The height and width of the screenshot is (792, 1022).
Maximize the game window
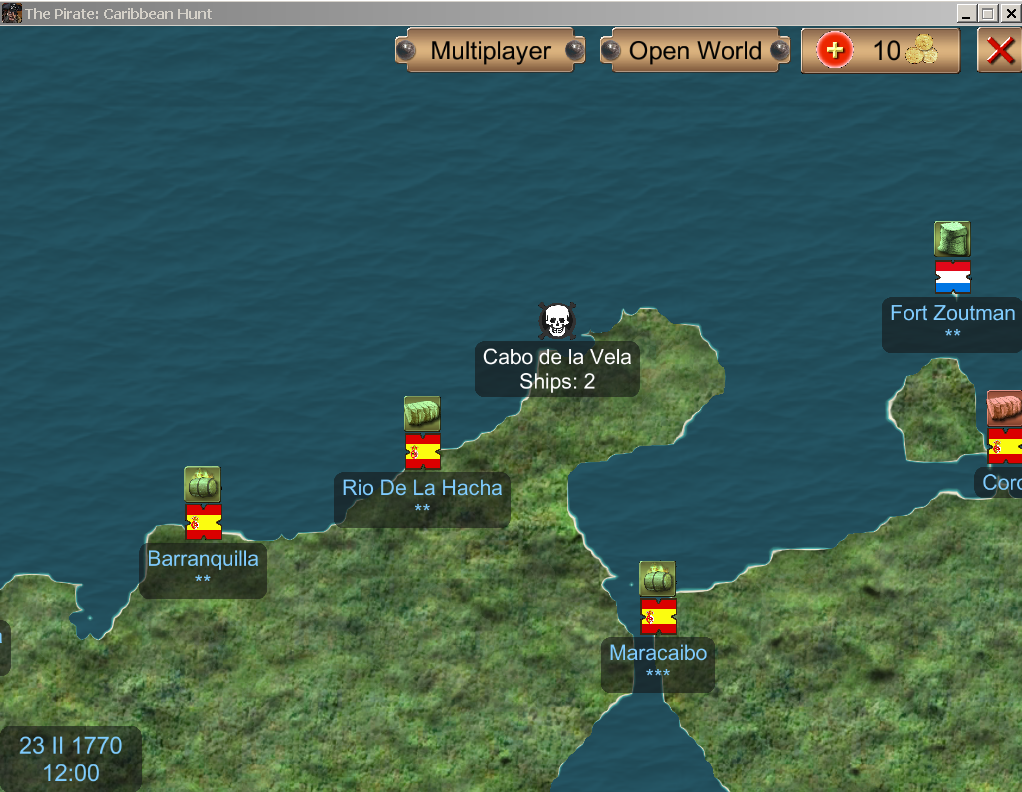click(988, 13)
